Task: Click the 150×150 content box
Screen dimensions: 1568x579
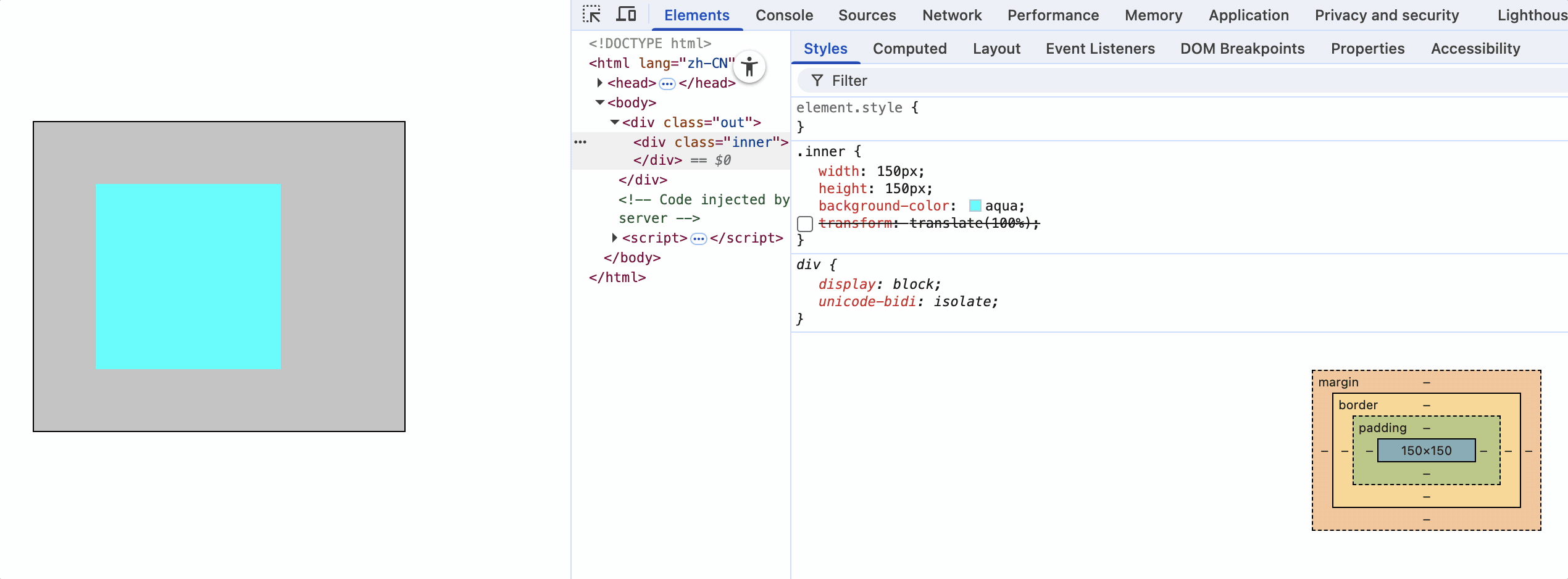Action: pyautogui.click(x=1426, y=451)
